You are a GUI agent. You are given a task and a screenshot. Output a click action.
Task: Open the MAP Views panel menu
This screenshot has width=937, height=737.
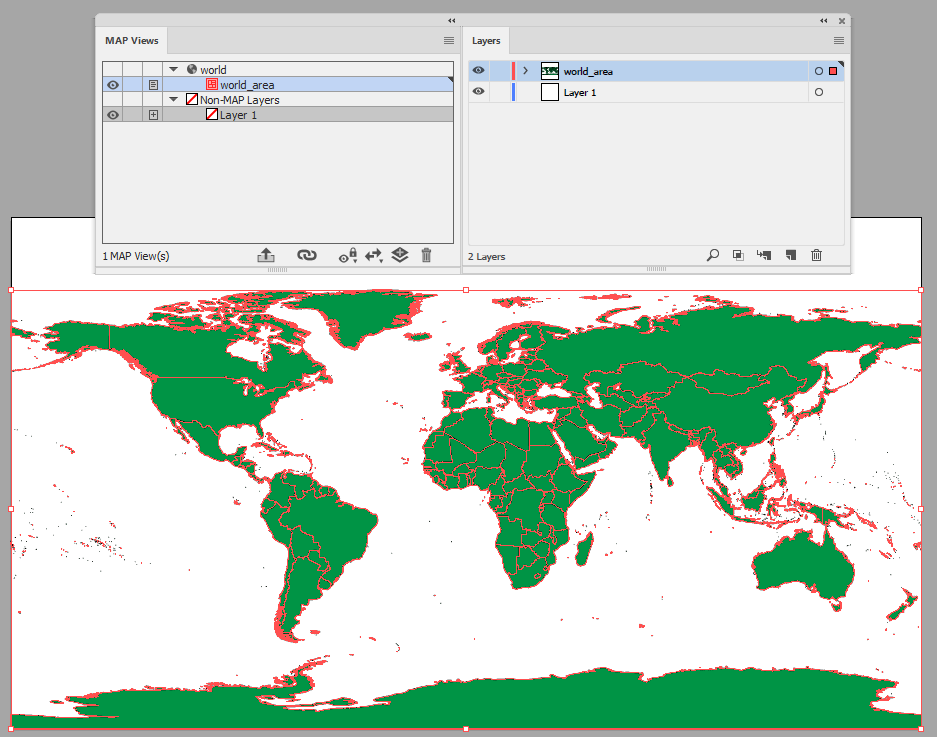[449, 41]
